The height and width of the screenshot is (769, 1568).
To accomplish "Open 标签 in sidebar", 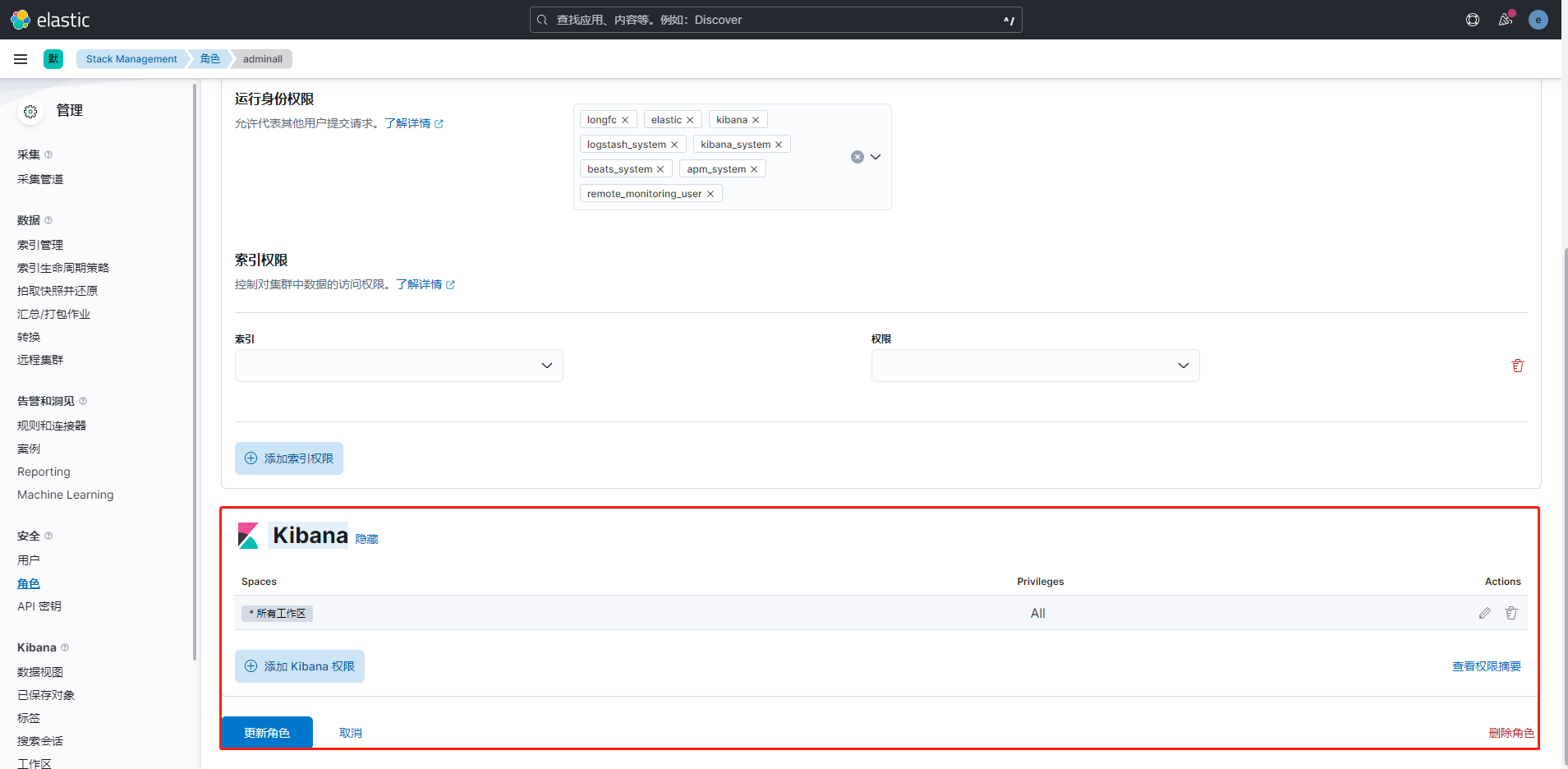I will [29, 718].
